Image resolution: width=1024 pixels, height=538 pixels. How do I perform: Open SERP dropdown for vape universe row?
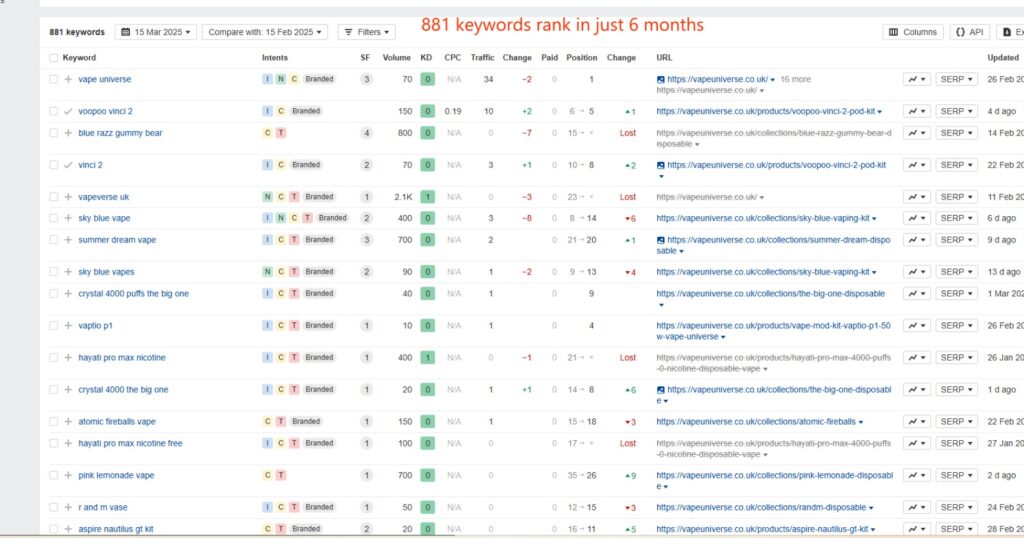pos(956,79)
